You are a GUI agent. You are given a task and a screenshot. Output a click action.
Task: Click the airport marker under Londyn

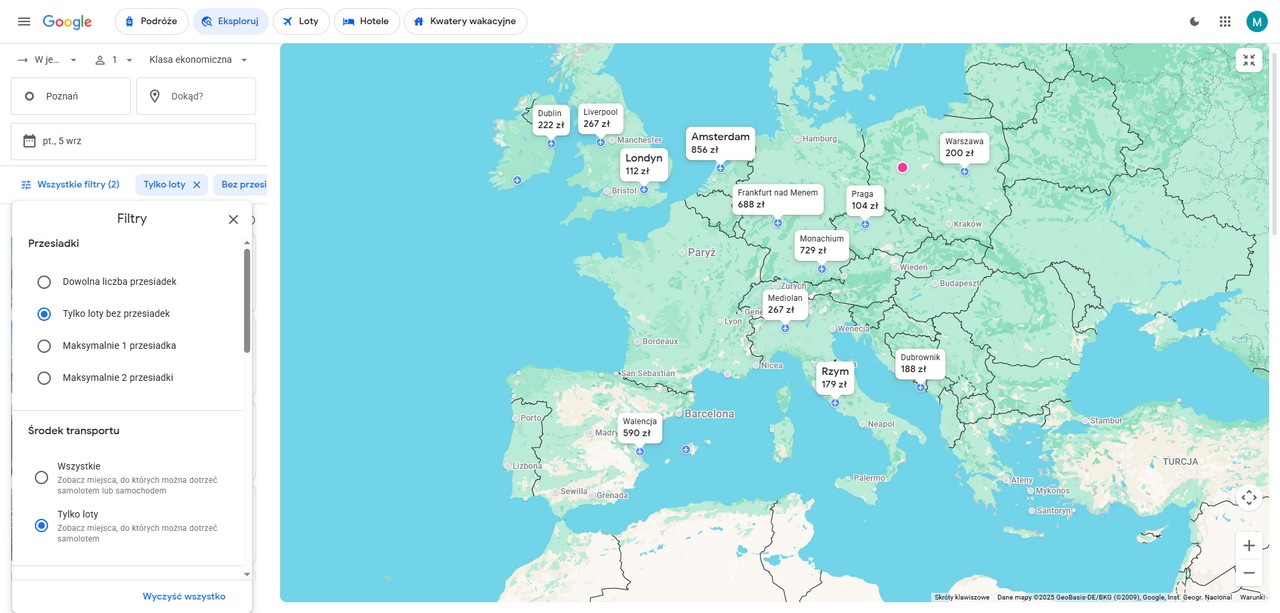pyautogui.click(x=646, y=189)
